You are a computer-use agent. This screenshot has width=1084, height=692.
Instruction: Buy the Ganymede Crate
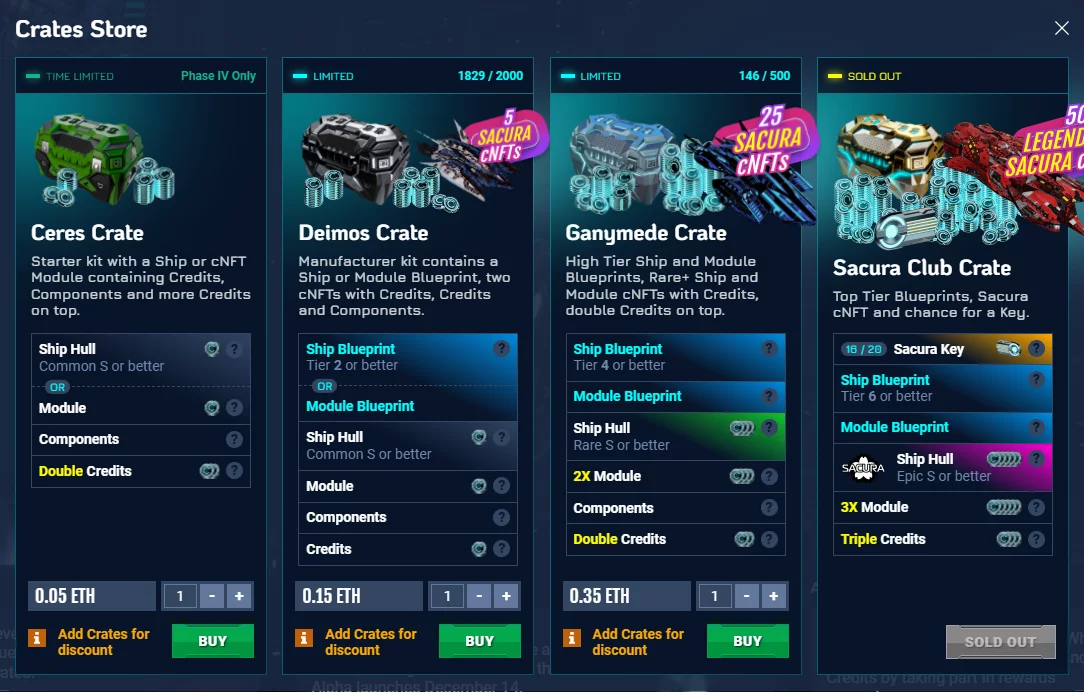pos(747,641)
